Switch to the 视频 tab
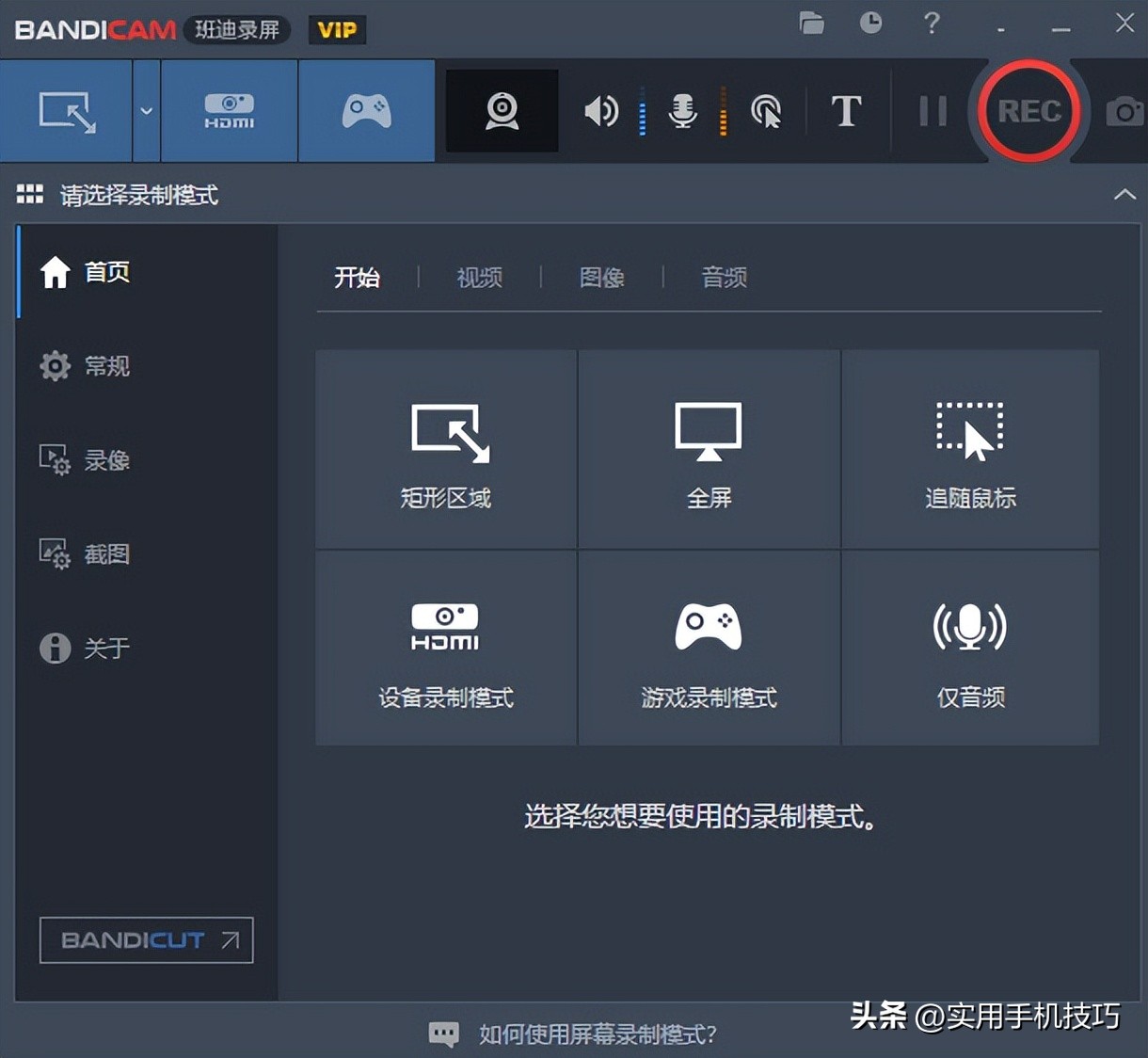This screenshot has height=1058, width=1148. tap(478, 277)
